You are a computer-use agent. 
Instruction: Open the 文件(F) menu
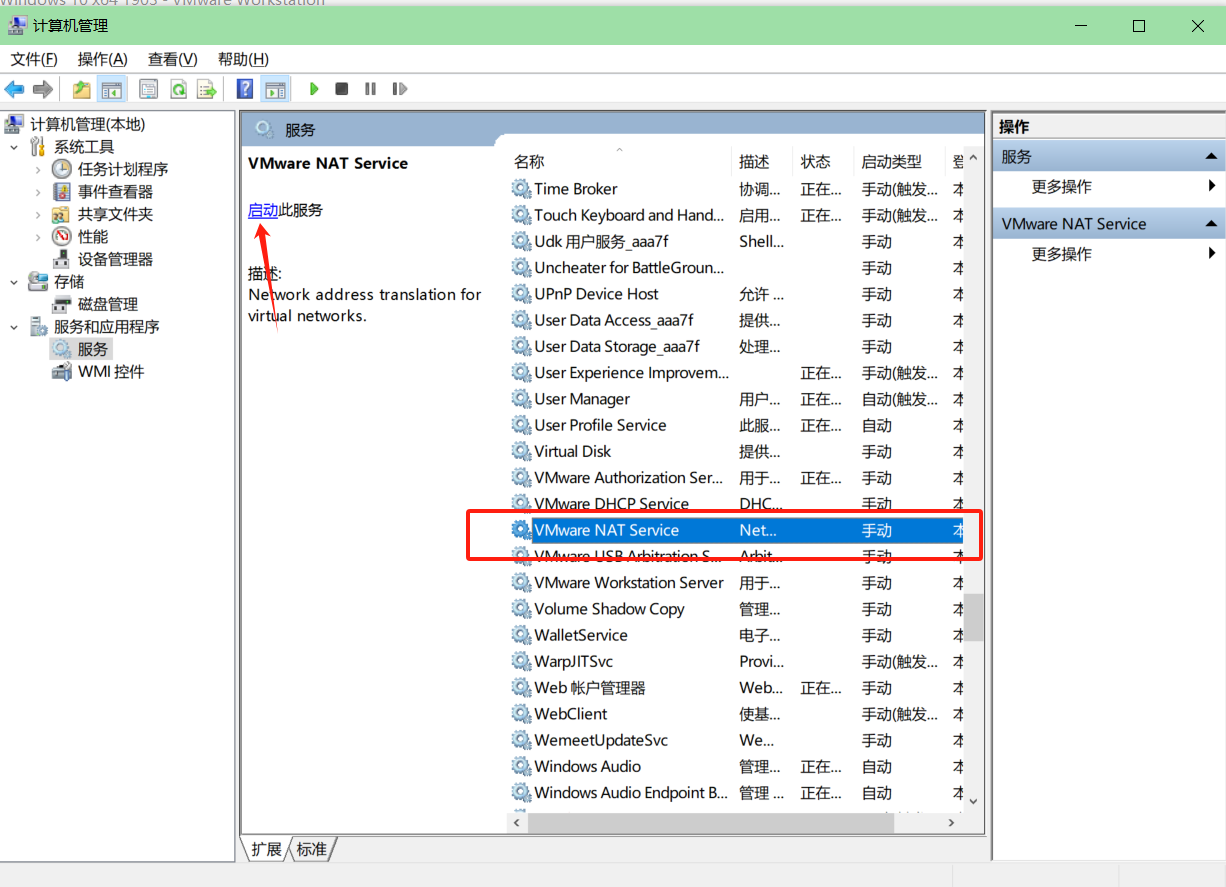(x=34, y=59)
